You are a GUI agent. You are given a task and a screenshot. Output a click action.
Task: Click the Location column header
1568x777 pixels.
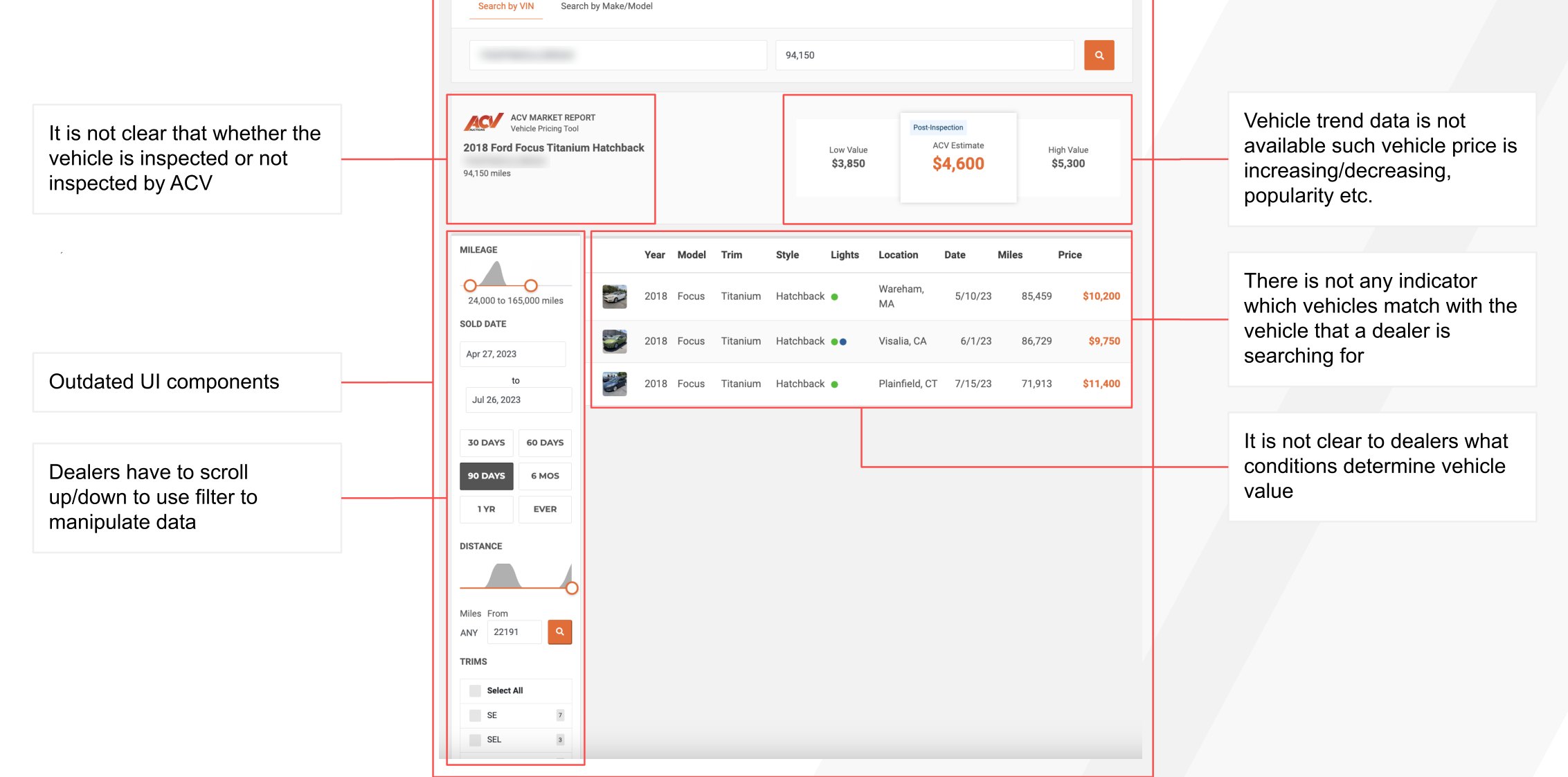pyautogui.click(x=898, y=255)
